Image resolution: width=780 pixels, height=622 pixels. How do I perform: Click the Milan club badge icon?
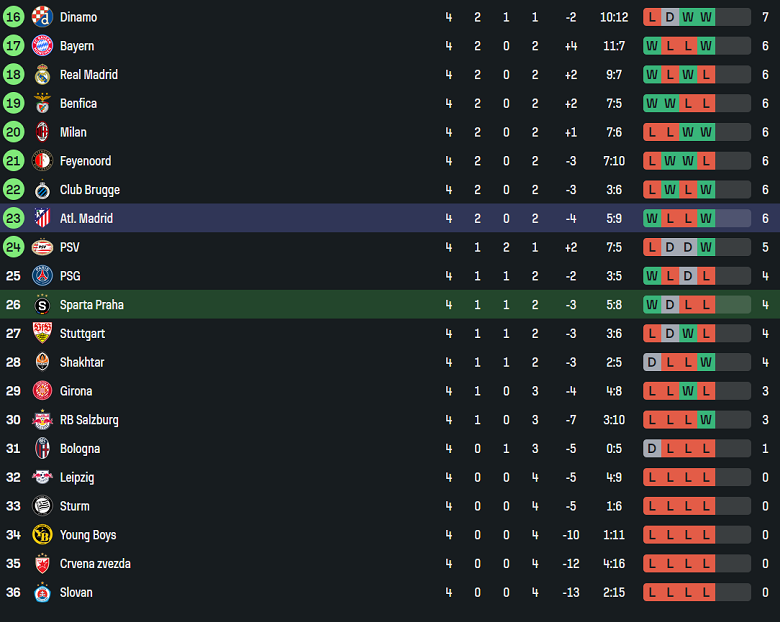[x=42, y=132]
